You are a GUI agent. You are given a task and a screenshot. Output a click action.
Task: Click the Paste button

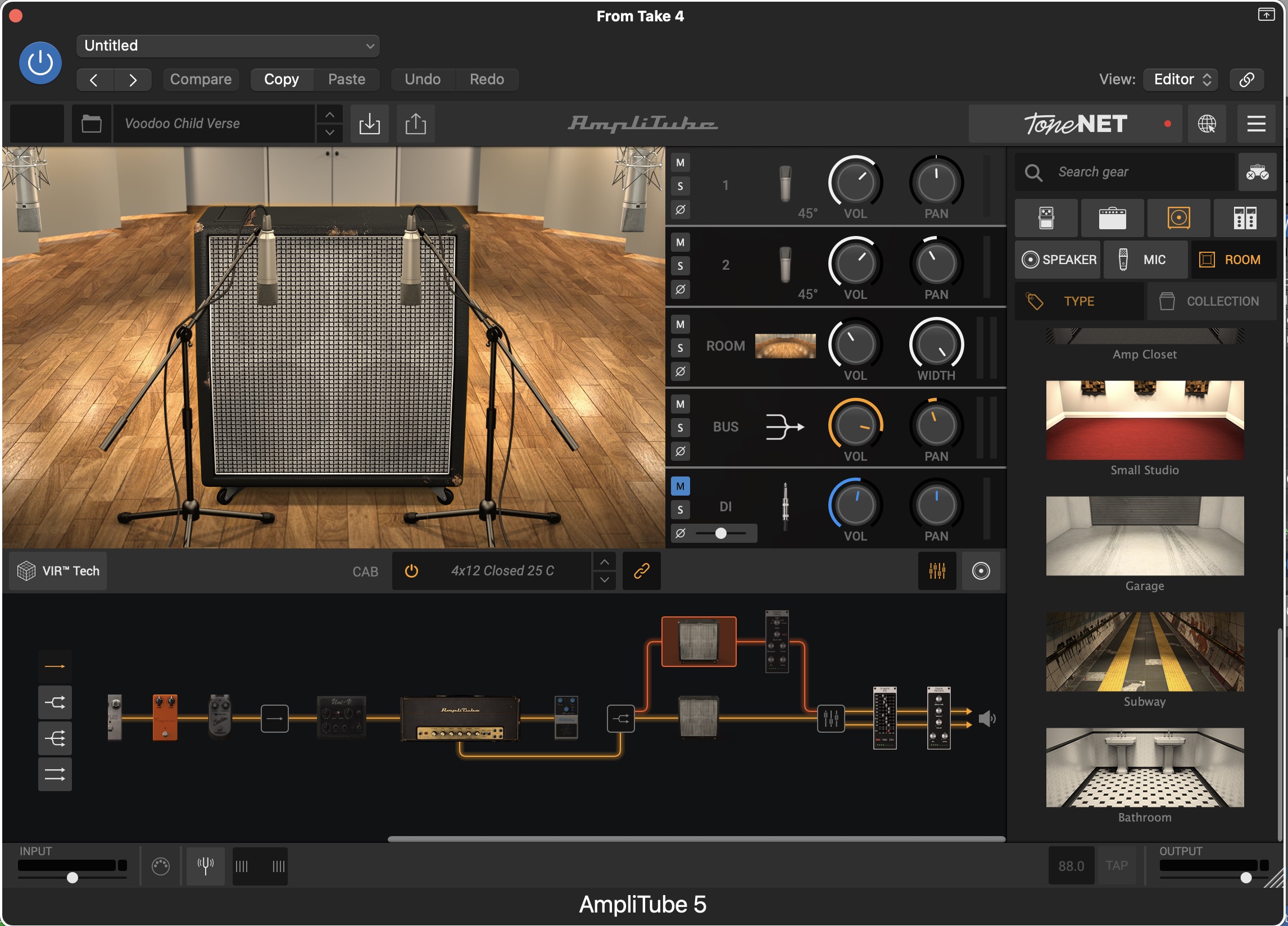pos(346,79)
